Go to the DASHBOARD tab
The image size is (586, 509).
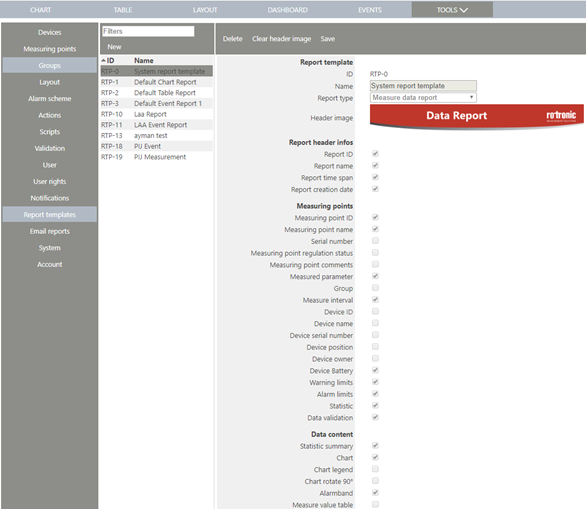[x=287, y=10]
